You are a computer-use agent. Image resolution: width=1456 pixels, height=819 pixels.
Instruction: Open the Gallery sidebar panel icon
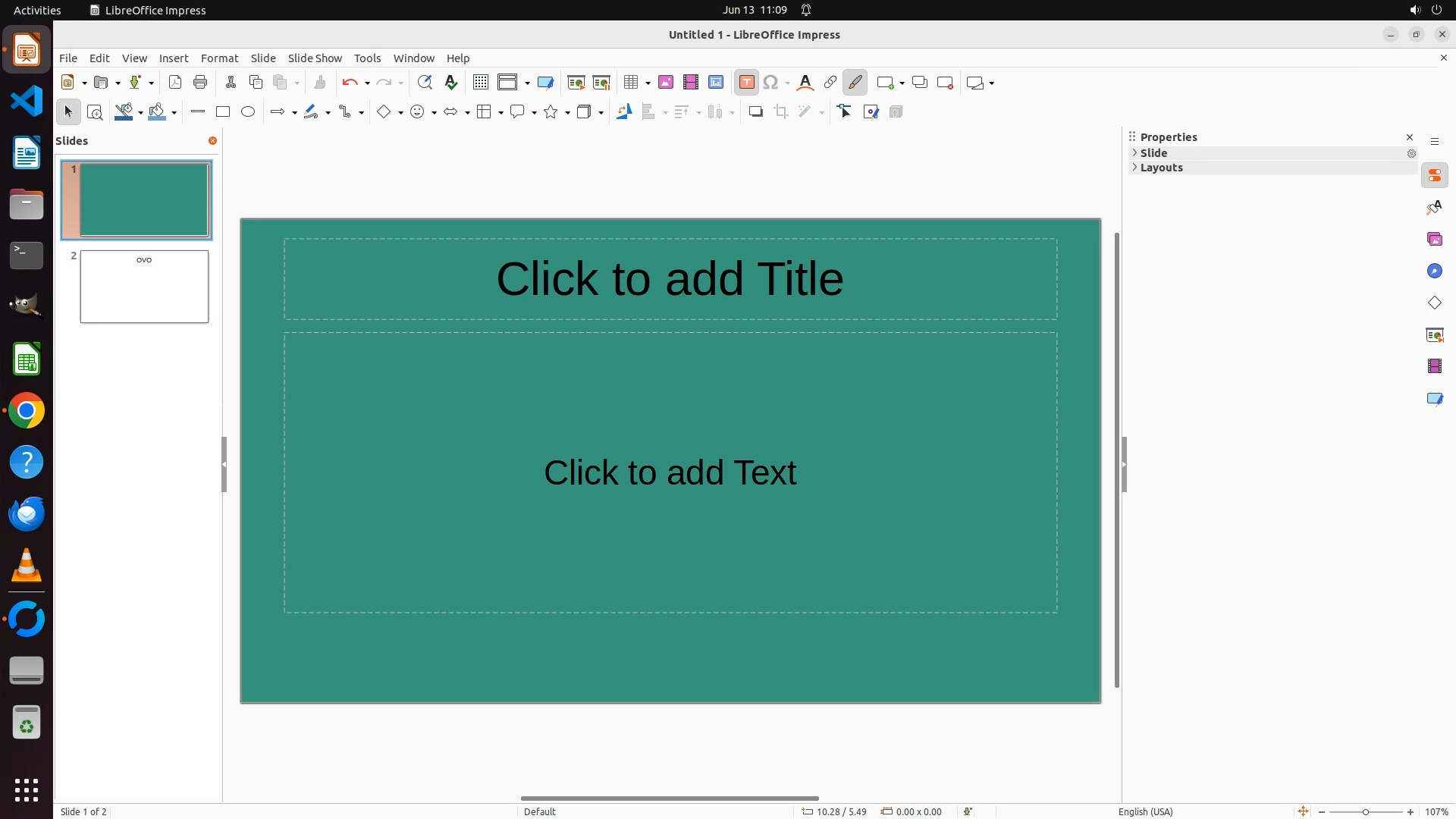(1434, 240)
